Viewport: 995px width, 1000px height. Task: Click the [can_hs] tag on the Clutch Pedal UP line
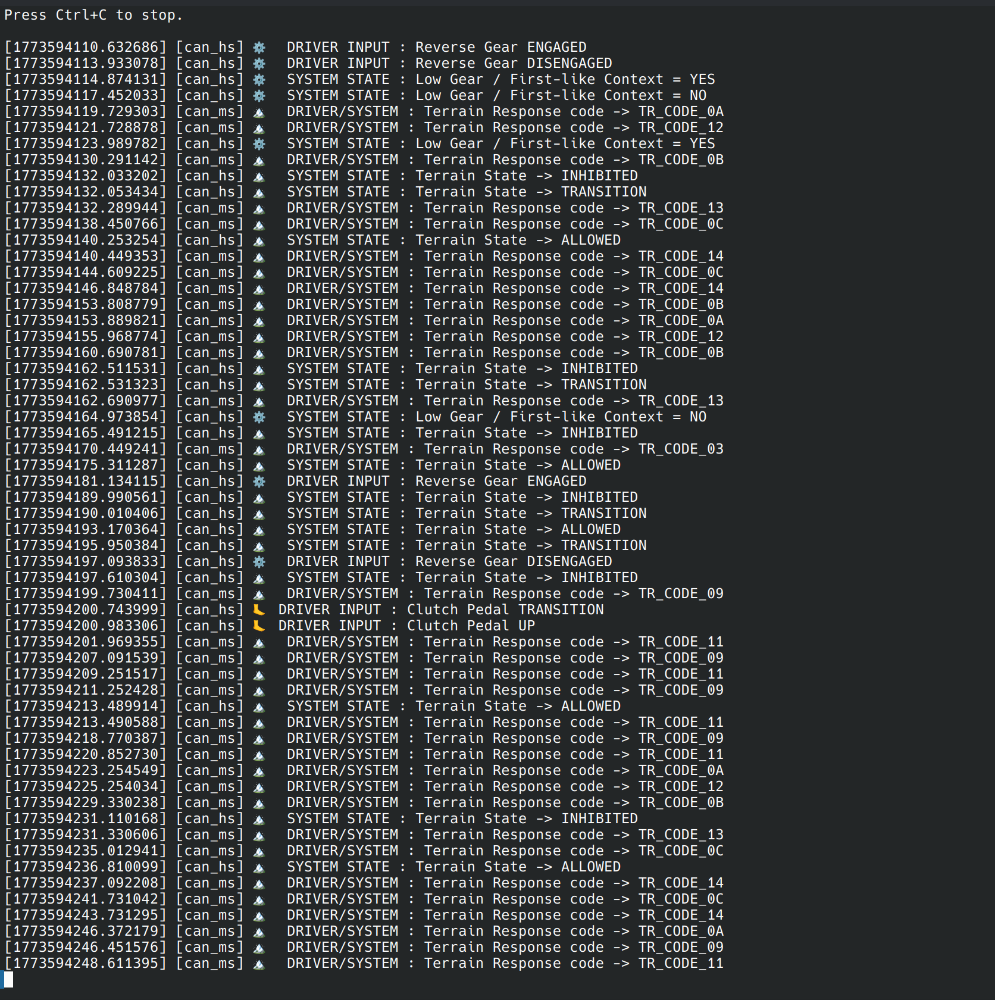coord(209,625)
